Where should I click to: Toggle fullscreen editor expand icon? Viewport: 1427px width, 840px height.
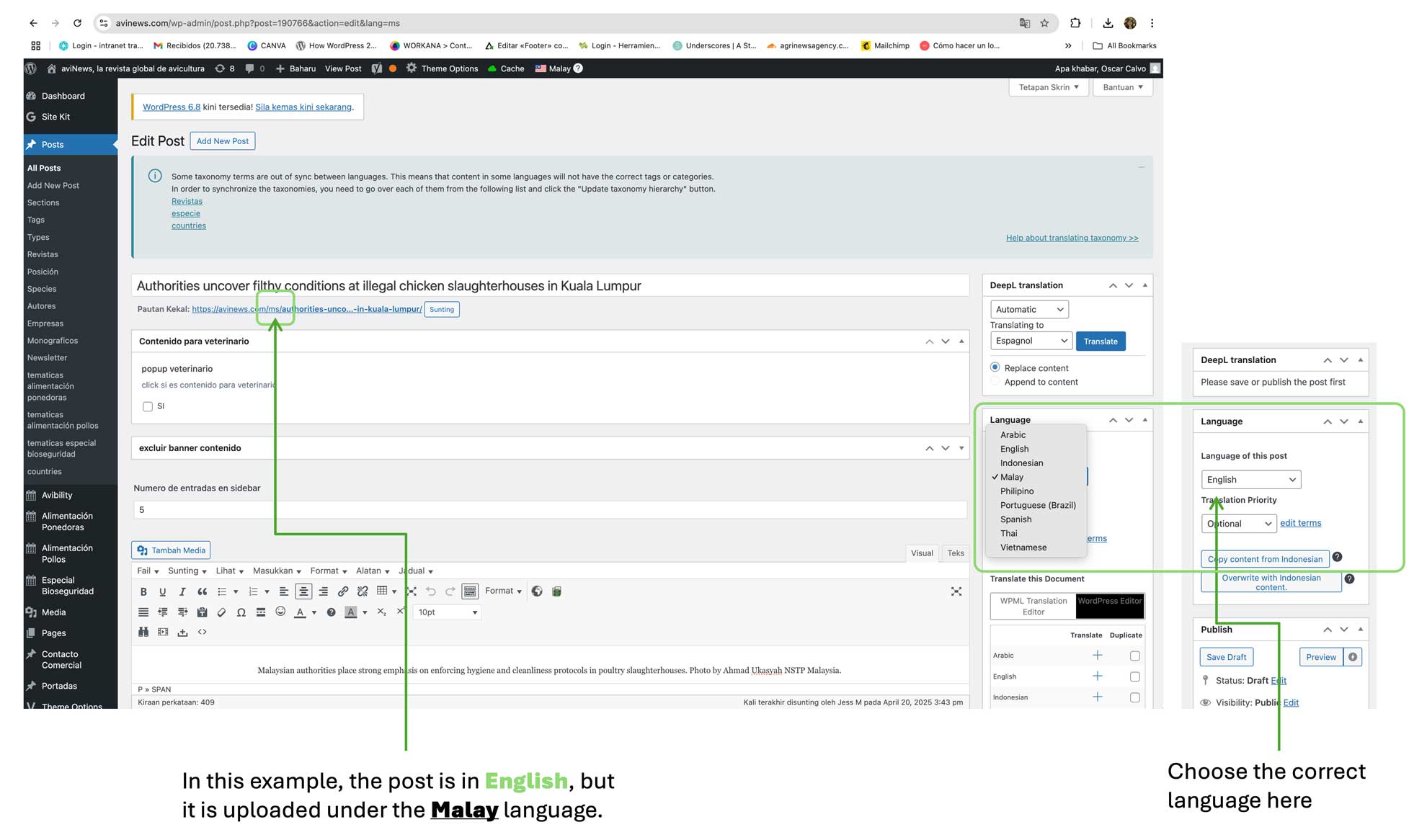[x=956, y=591]
